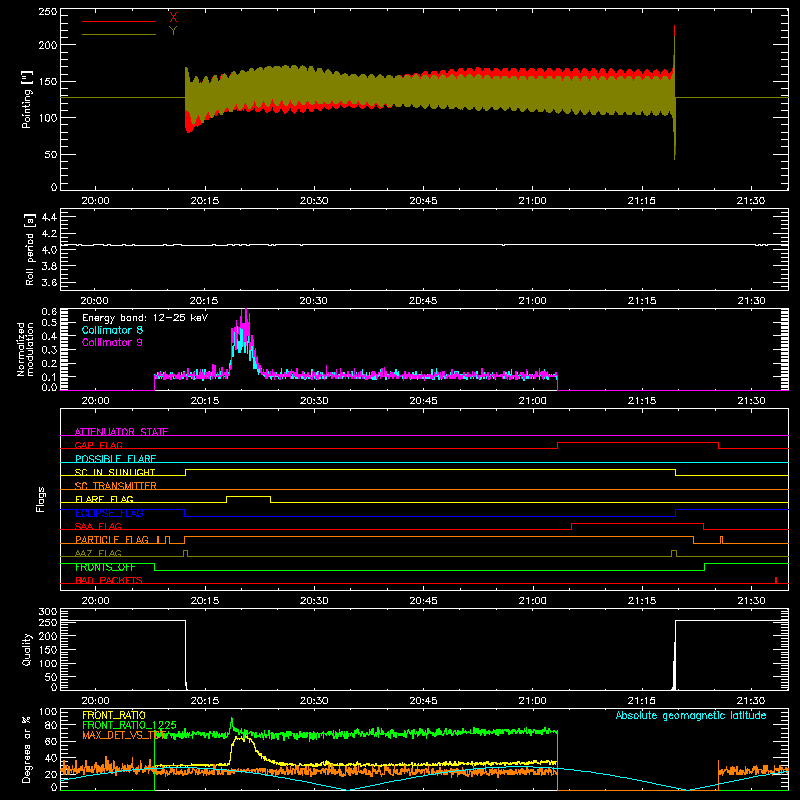The width and height of the screenshot is (800, 800).
Task: Click the 'Energy band: 12-25 keV' annotation
Action: pos(145,318)
